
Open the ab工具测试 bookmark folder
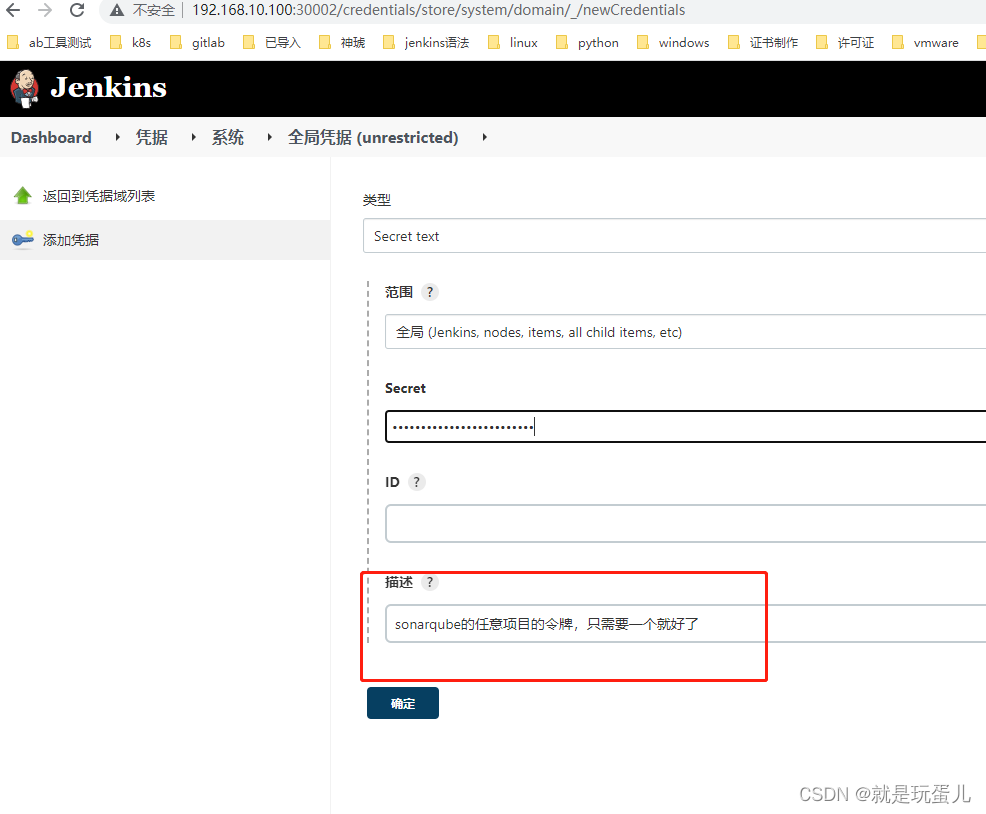[x=49, y=42]
